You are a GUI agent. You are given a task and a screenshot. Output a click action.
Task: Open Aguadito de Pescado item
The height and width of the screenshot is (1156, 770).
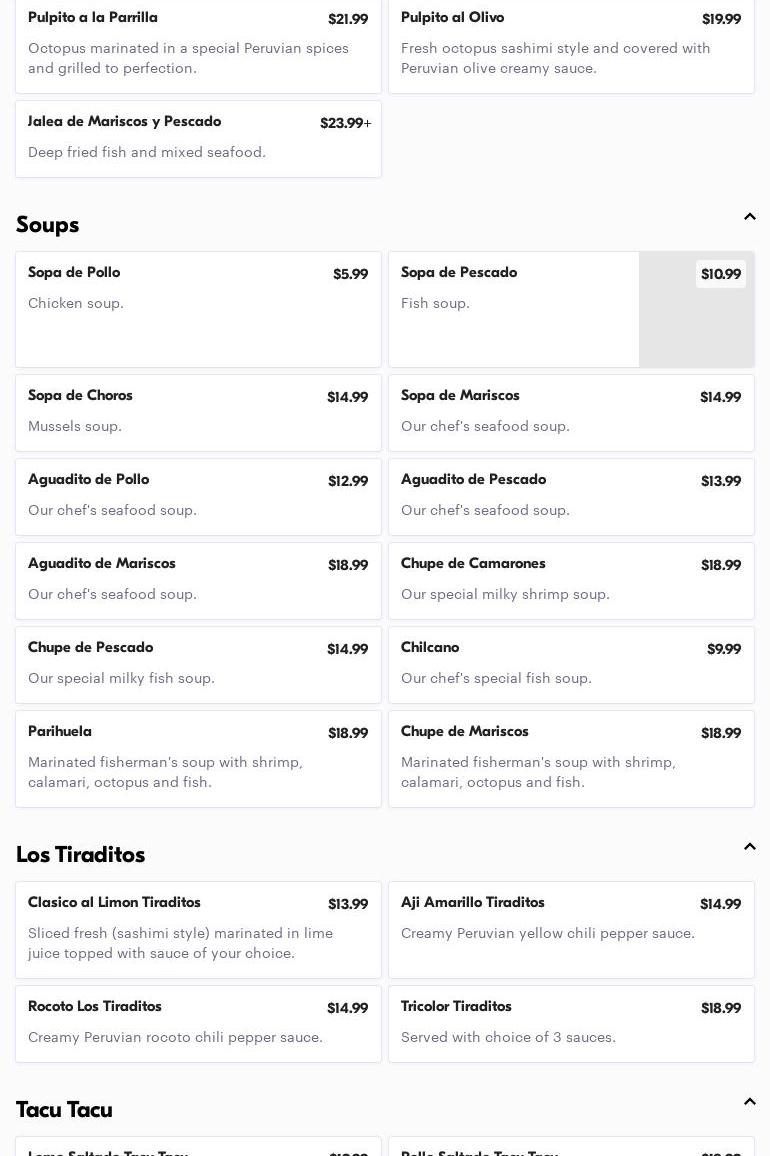pos(571,496)
